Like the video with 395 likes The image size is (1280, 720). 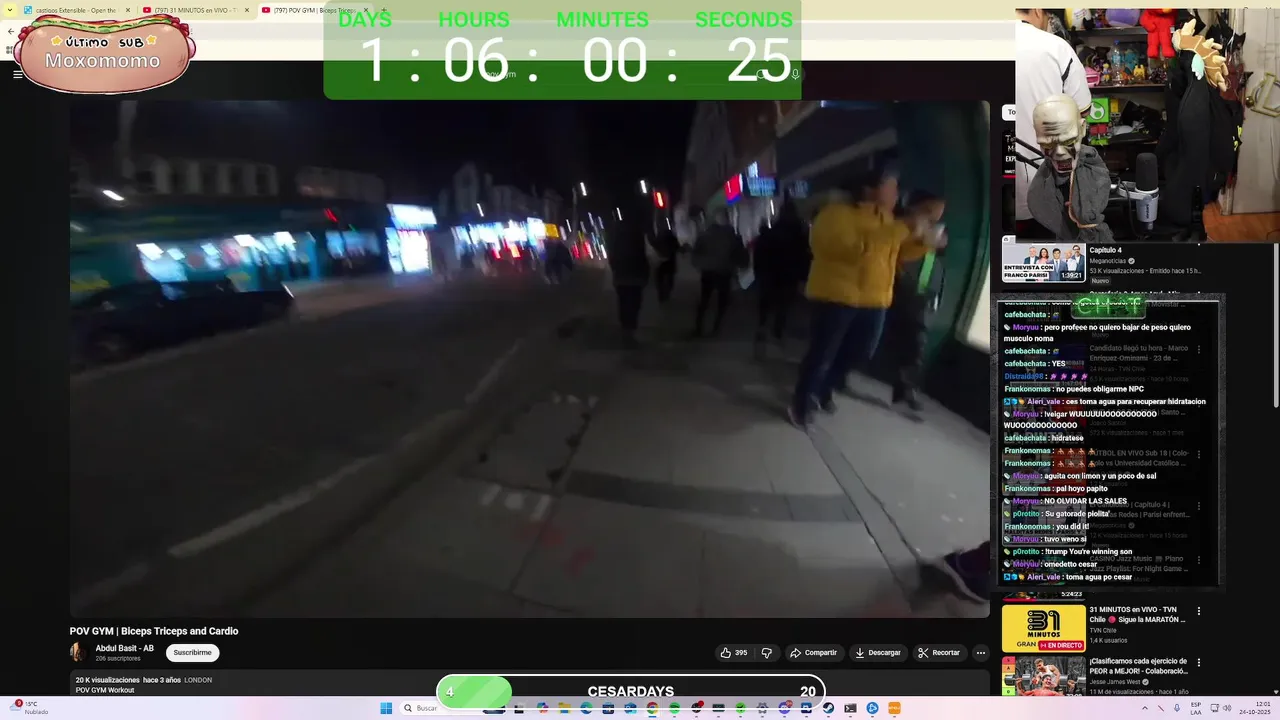point(734,652)
